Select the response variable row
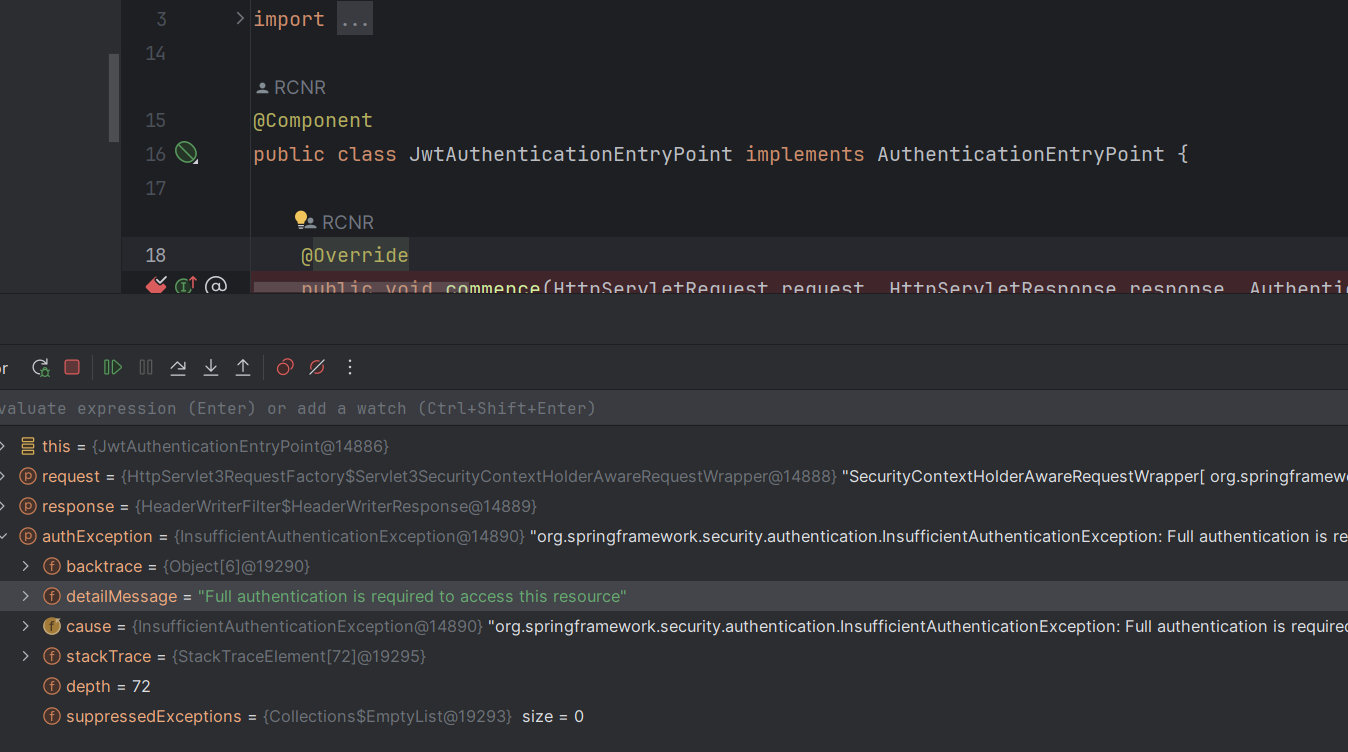This screenshot has width=1348, height=752. pos(674,506)
